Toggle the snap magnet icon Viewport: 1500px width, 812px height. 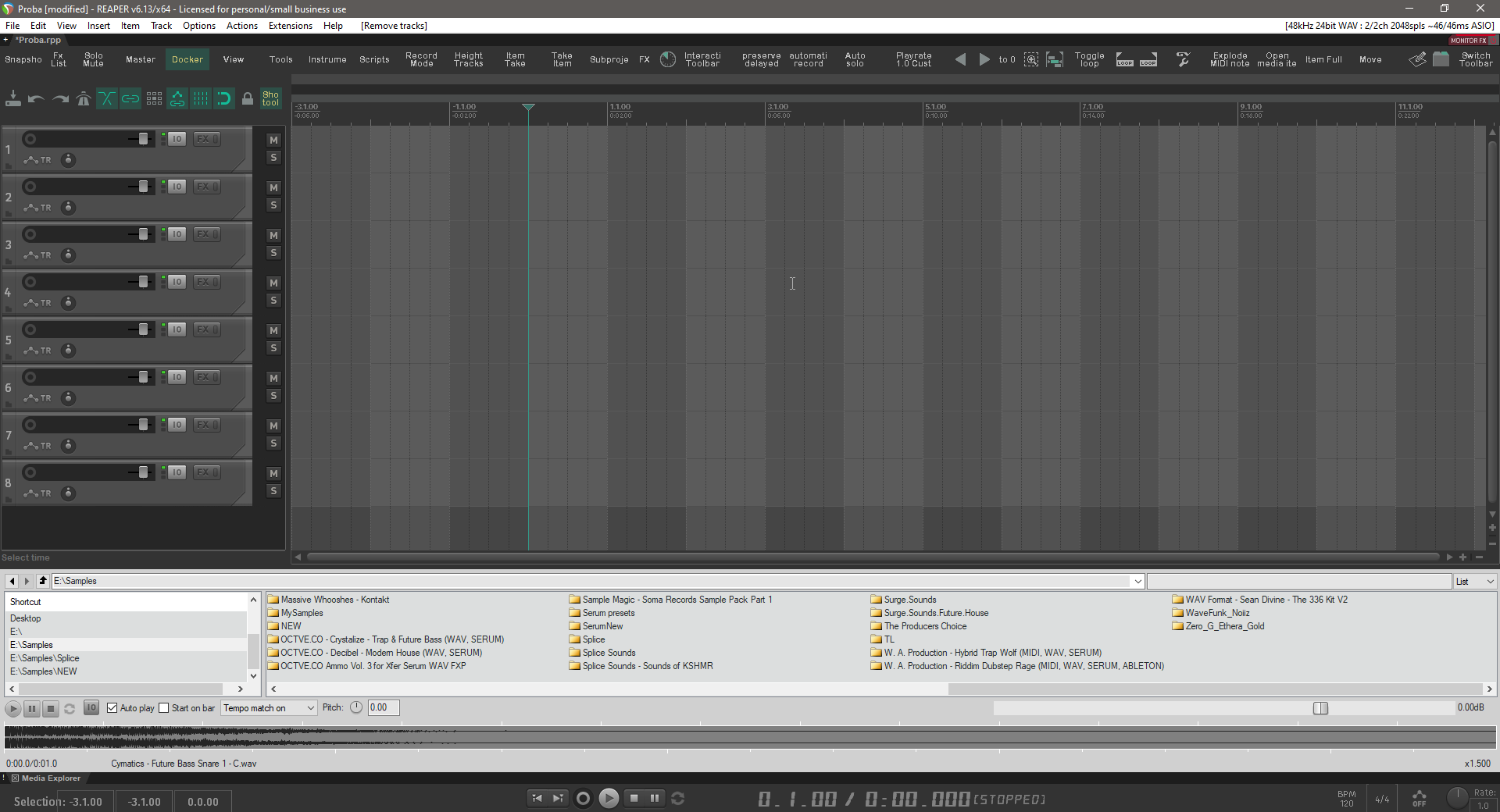tap(224, 99)
